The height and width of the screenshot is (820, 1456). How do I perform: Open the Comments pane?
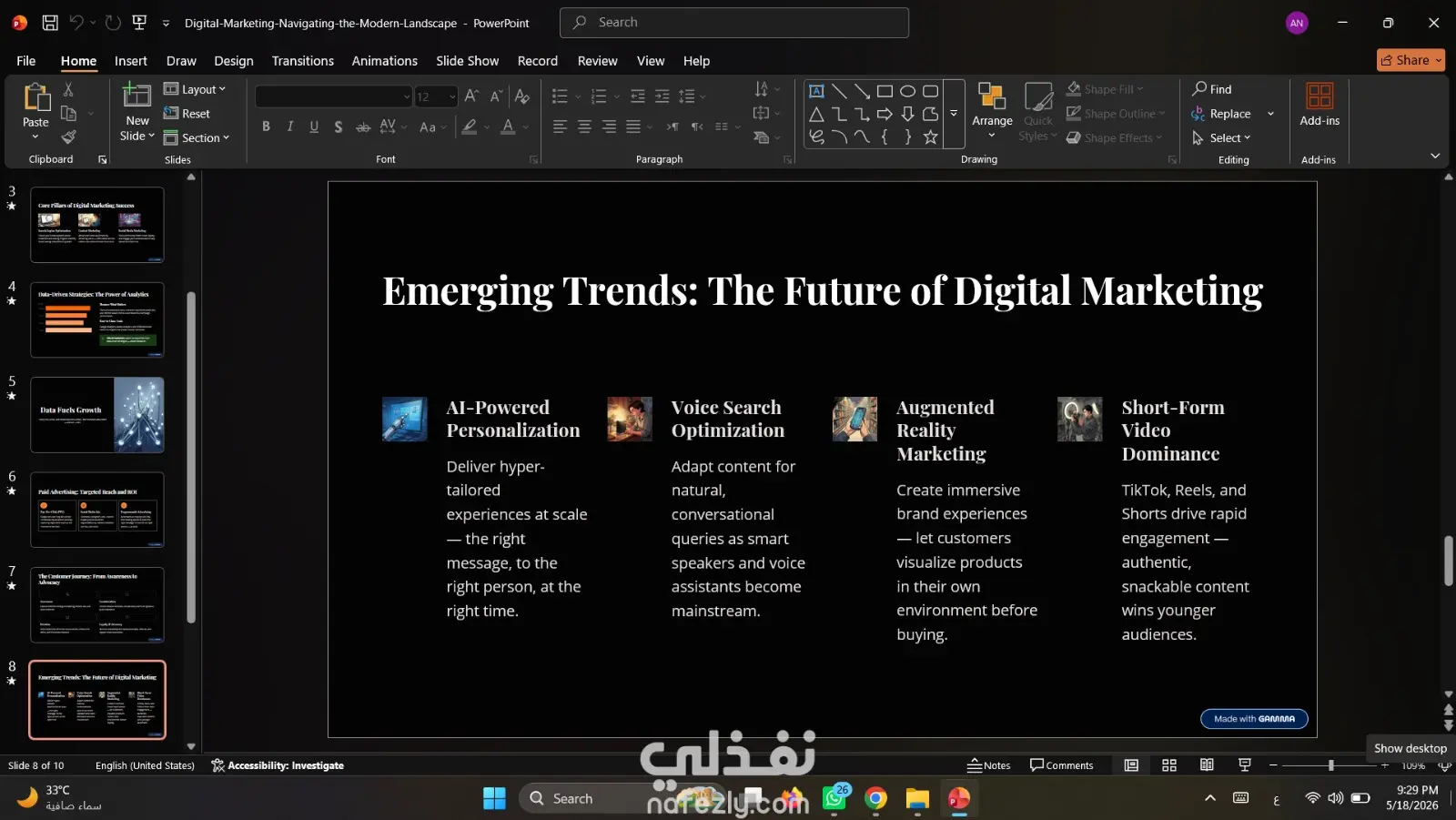[x=1061, y=765]
